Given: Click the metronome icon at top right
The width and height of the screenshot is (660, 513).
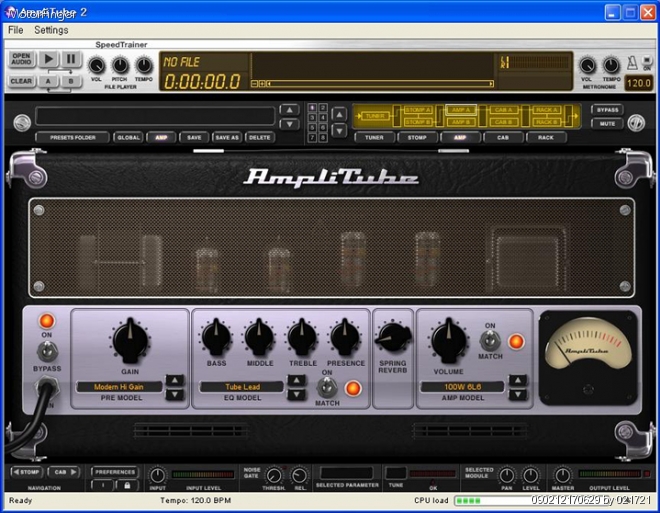Looking at the screenshot, I should tap(632, 62).
